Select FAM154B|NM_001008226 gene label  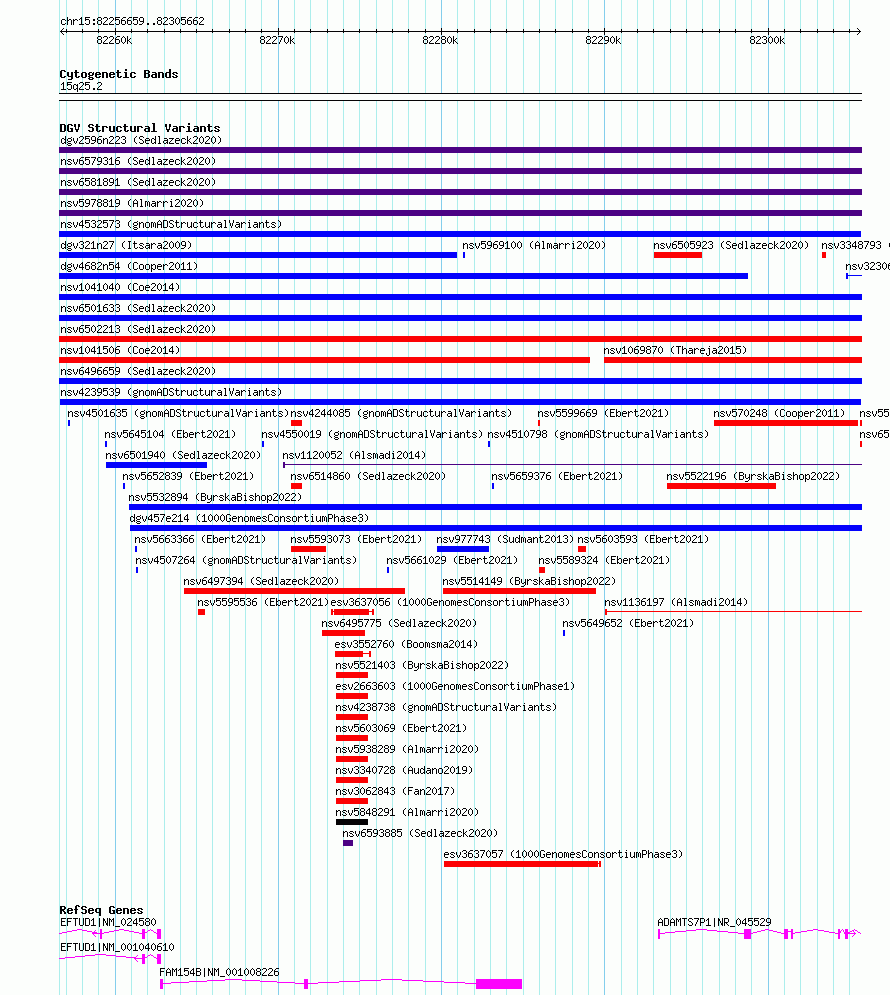point(219,972)
